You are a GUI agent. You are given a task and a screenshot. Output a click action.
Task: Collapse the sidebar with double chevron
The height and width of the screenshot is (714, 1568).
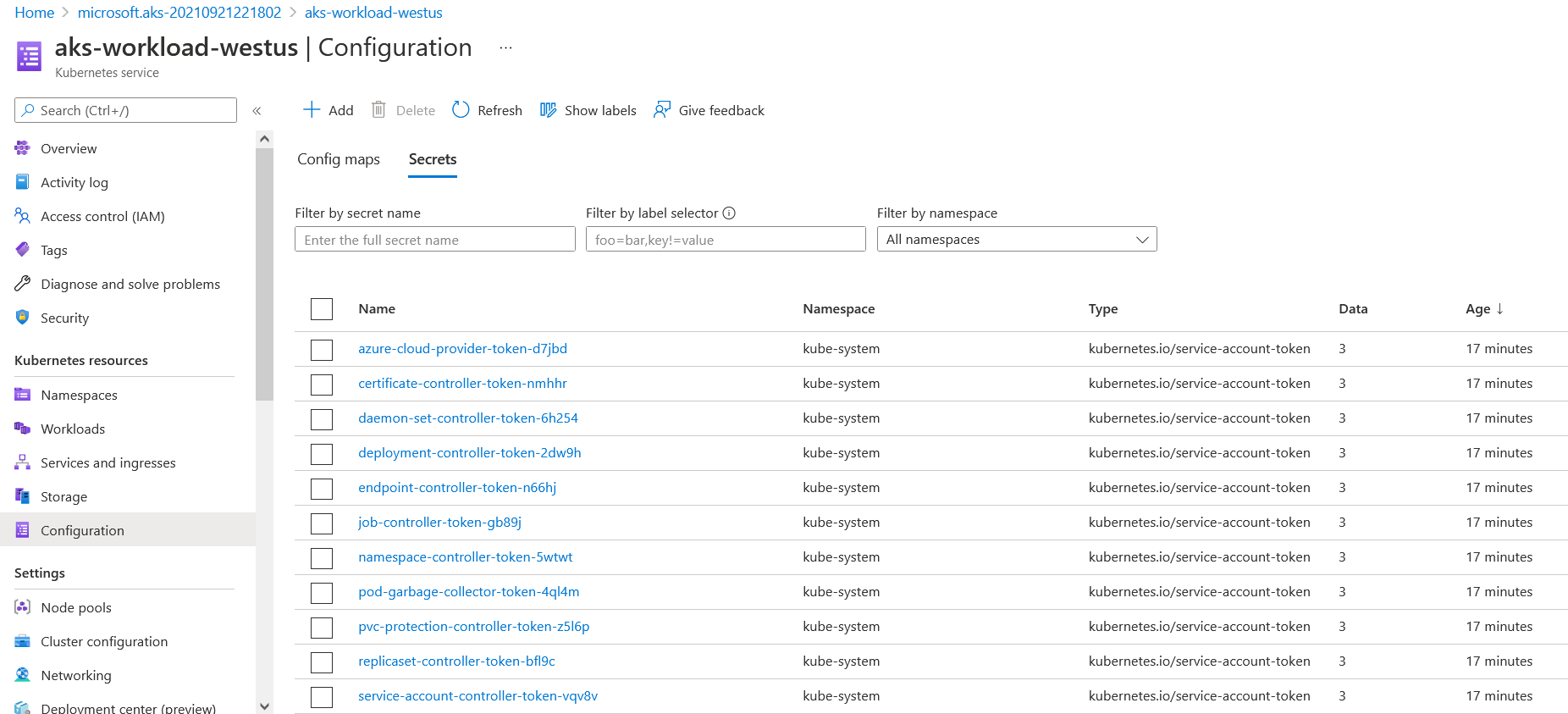[257, 111]
